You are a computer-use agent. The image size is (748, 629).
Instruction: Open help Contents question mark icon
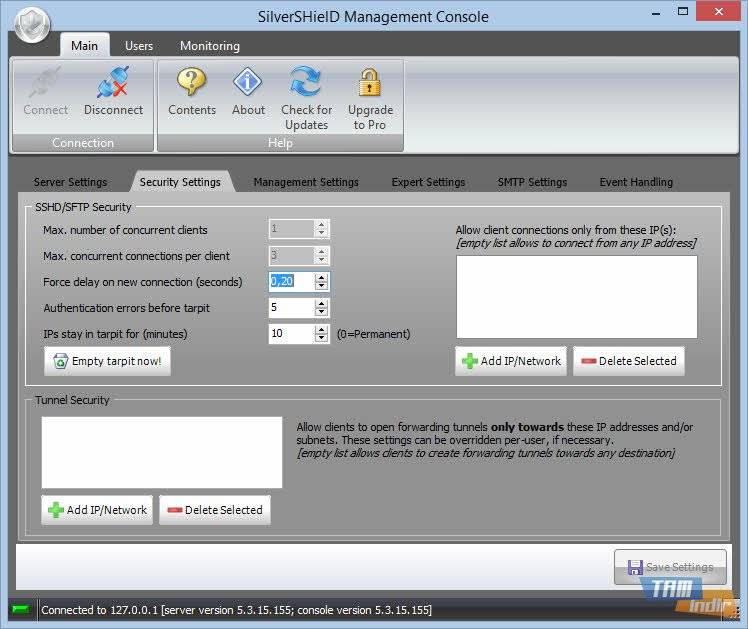click(x=192, y=84)
